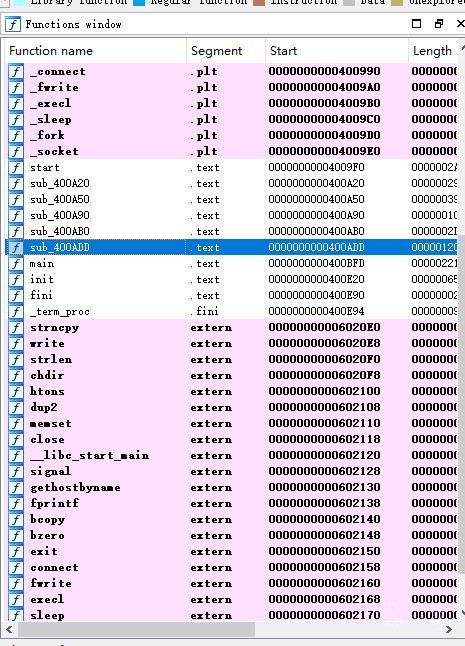Viewport: 465px width, 646px height.
Task: Sort by Start column header
Action: [336, 51]
